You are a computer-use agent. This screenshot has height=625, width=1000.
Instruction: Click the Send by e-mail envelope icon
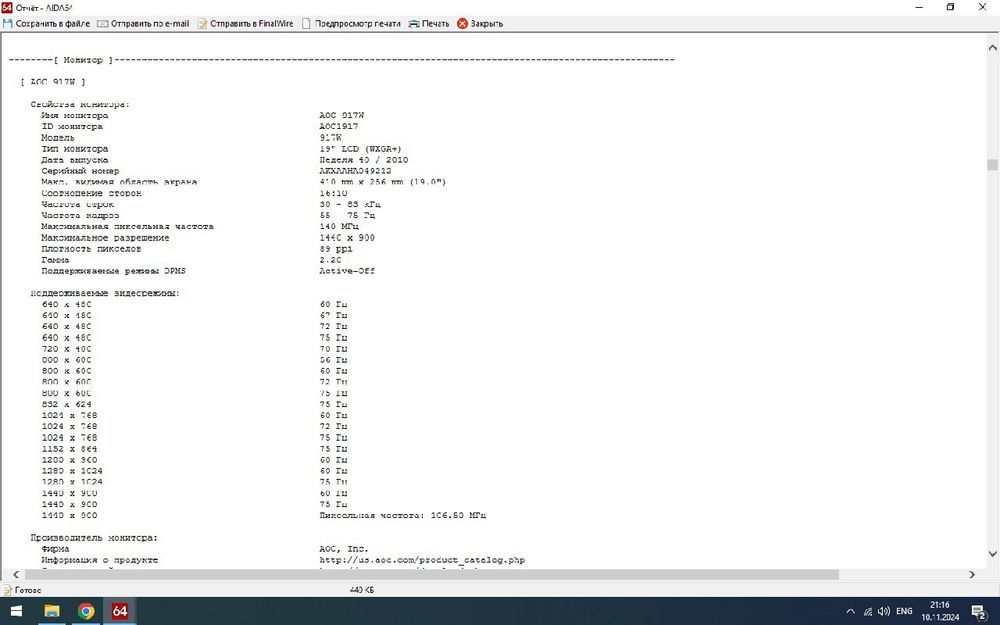click(103, 24)
